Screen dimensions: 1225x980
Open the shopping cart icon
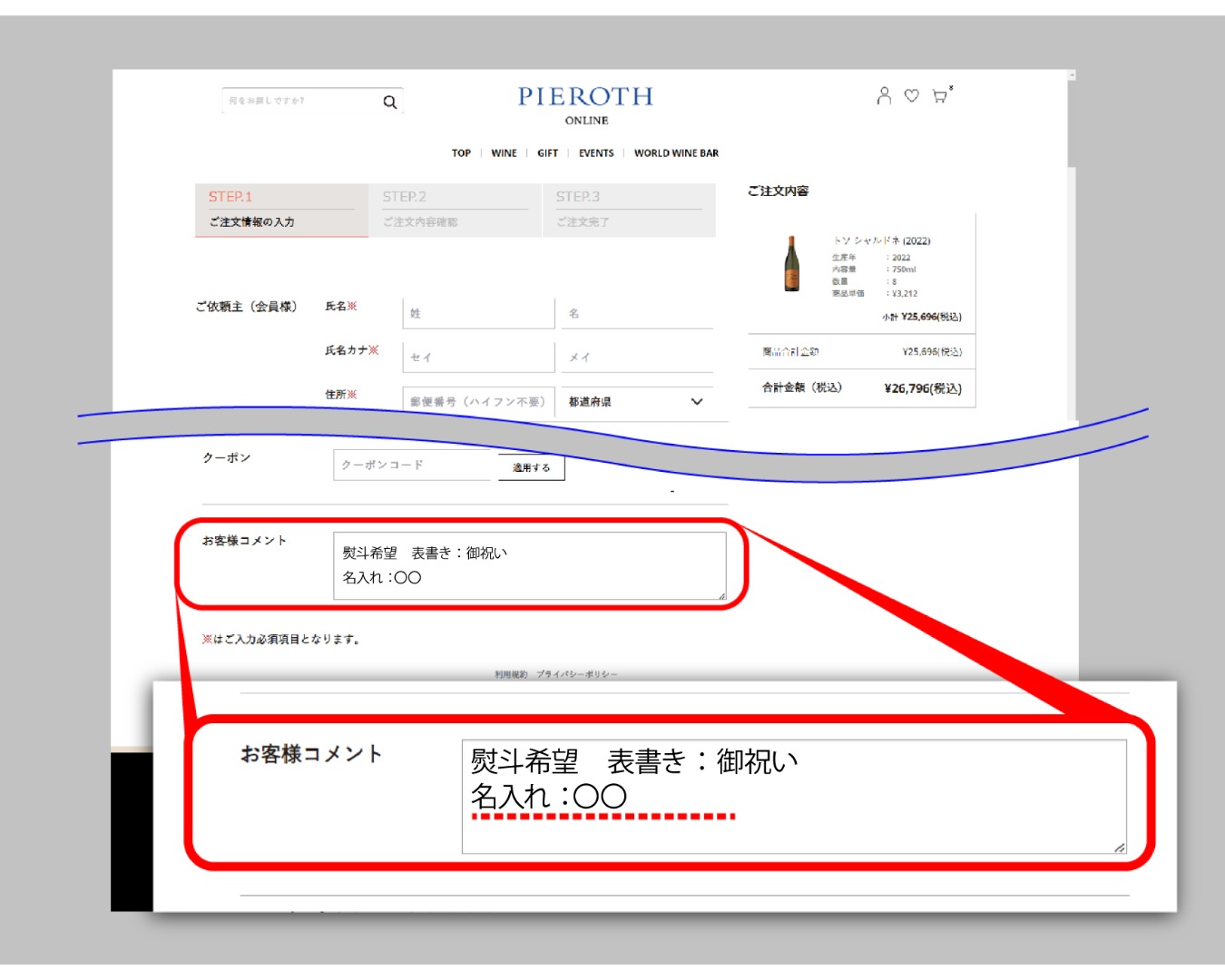coord(940,95)
